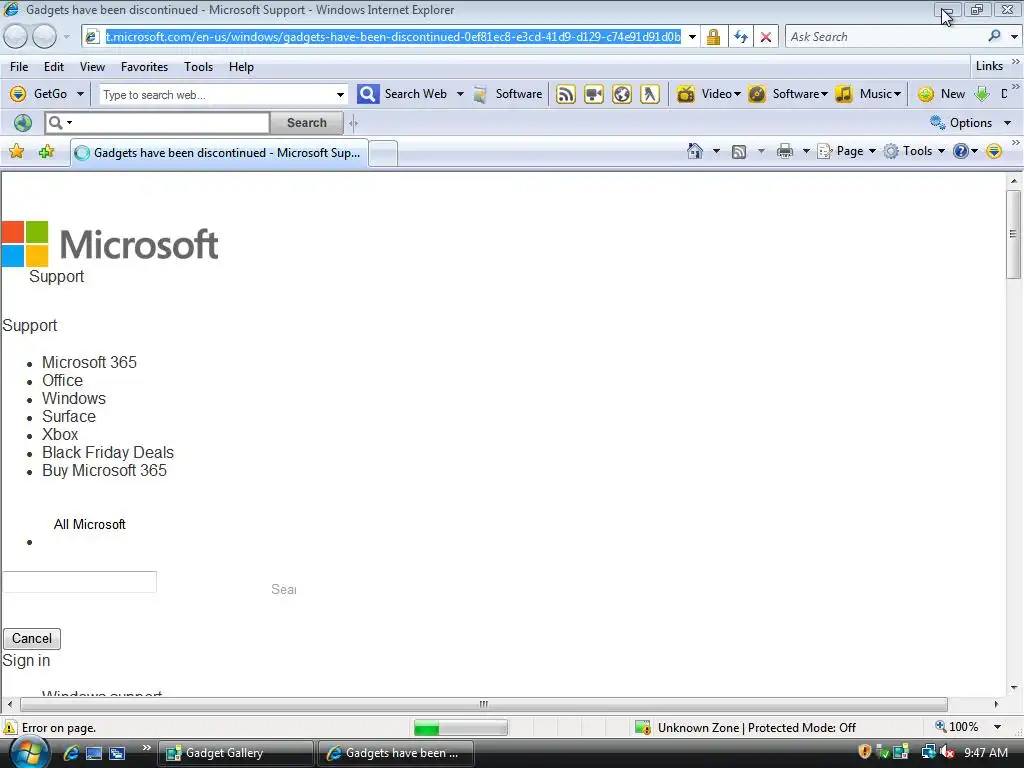Open the GetGo menu dropdown arrow
The image size is (1024, 768).
tap(80, 94)
